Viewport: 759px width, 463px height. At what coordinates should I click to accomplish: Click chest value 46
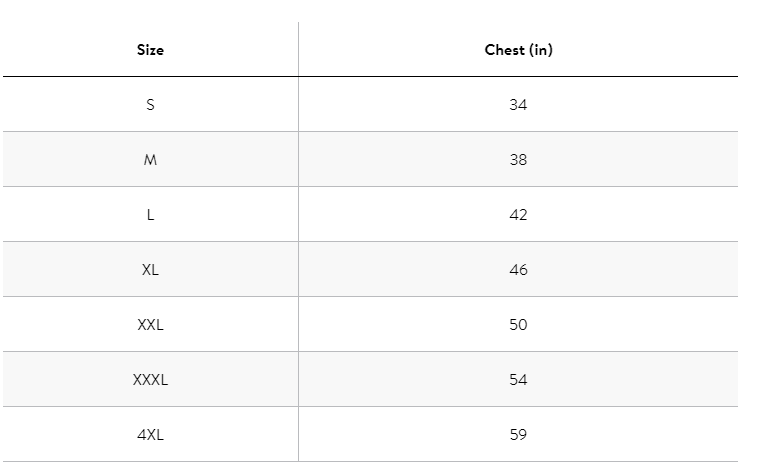(x=518, y=270)
